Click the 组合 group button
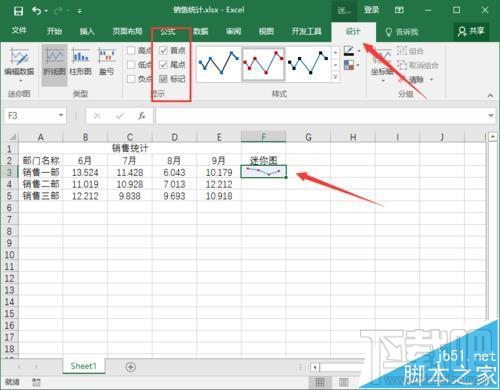This screenshot has height=390, width=500. pos(410,51)
